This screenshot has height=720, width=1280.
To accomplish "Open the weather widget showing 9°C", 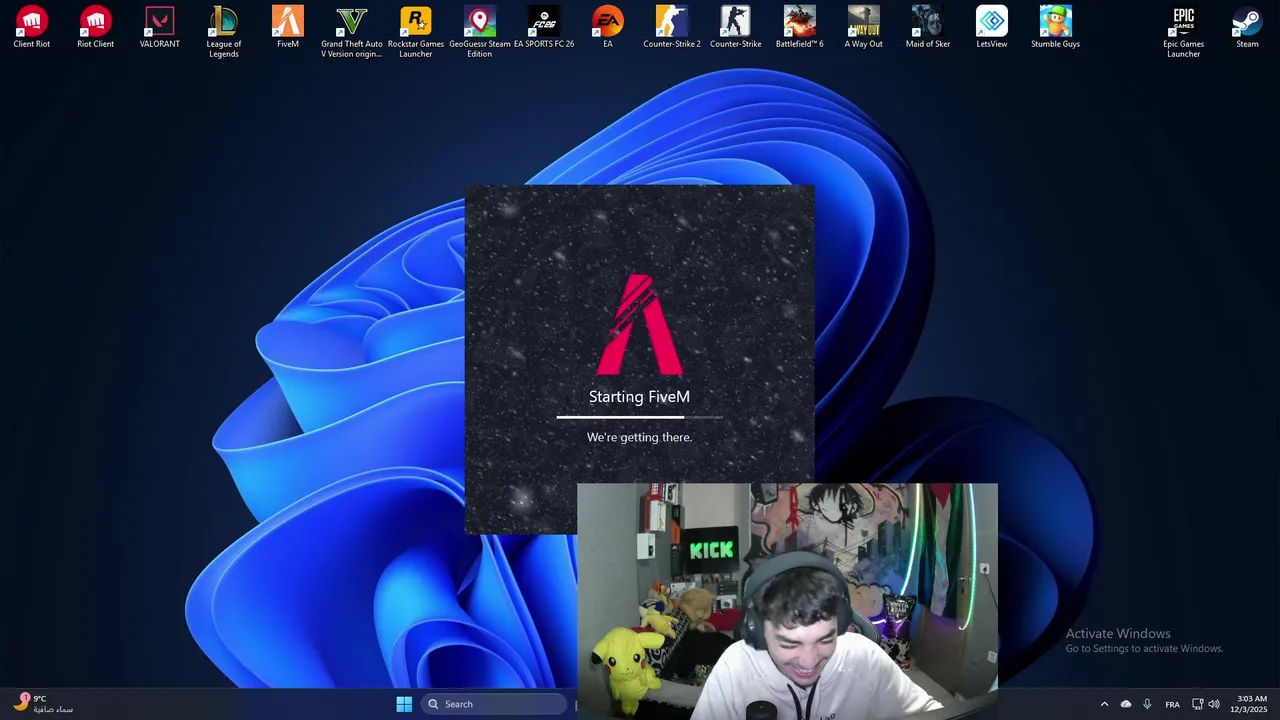I will point(44,704).
